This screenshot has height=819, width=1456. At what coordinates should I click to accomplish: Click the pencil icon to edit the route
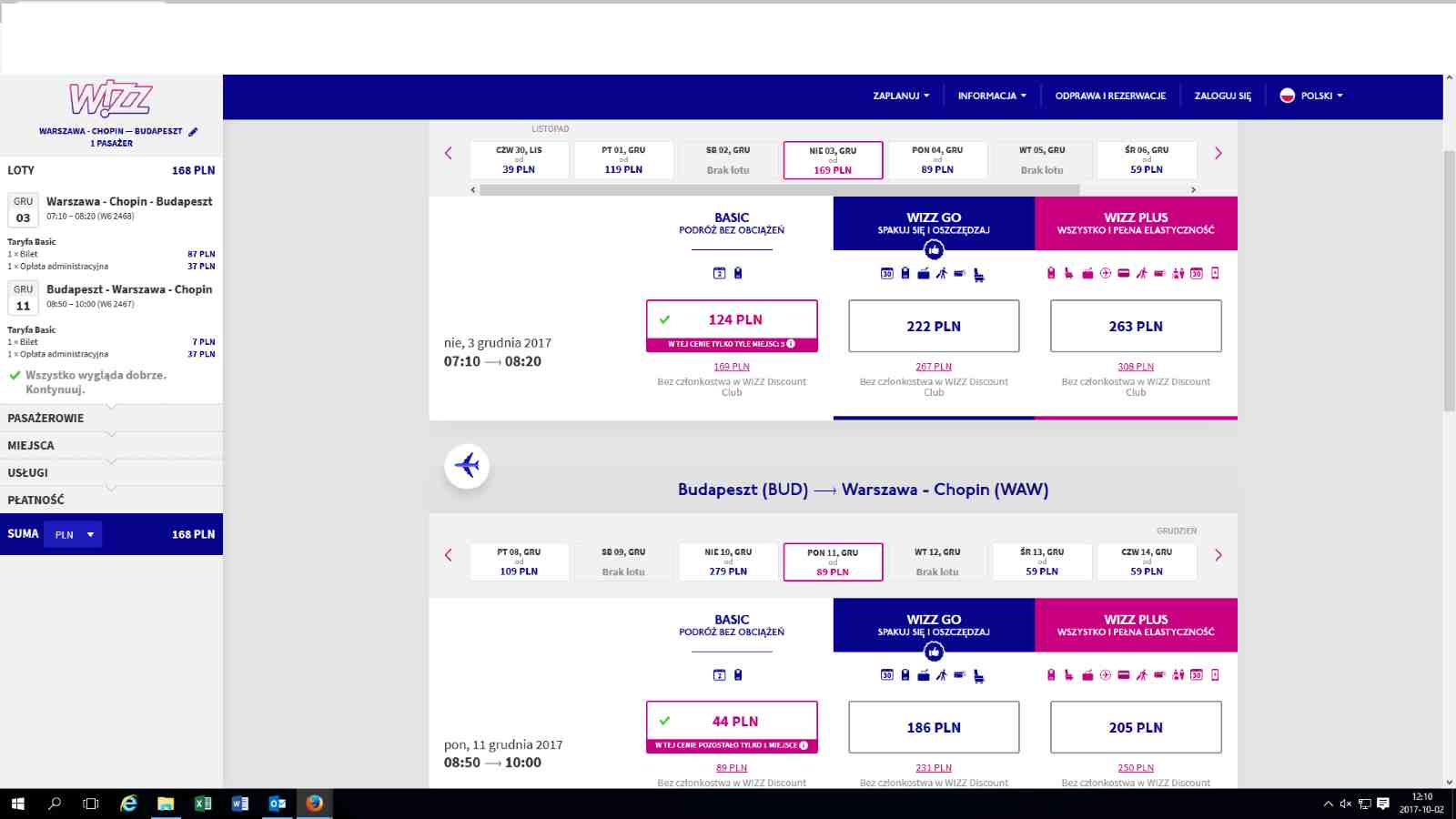[193, 131]
